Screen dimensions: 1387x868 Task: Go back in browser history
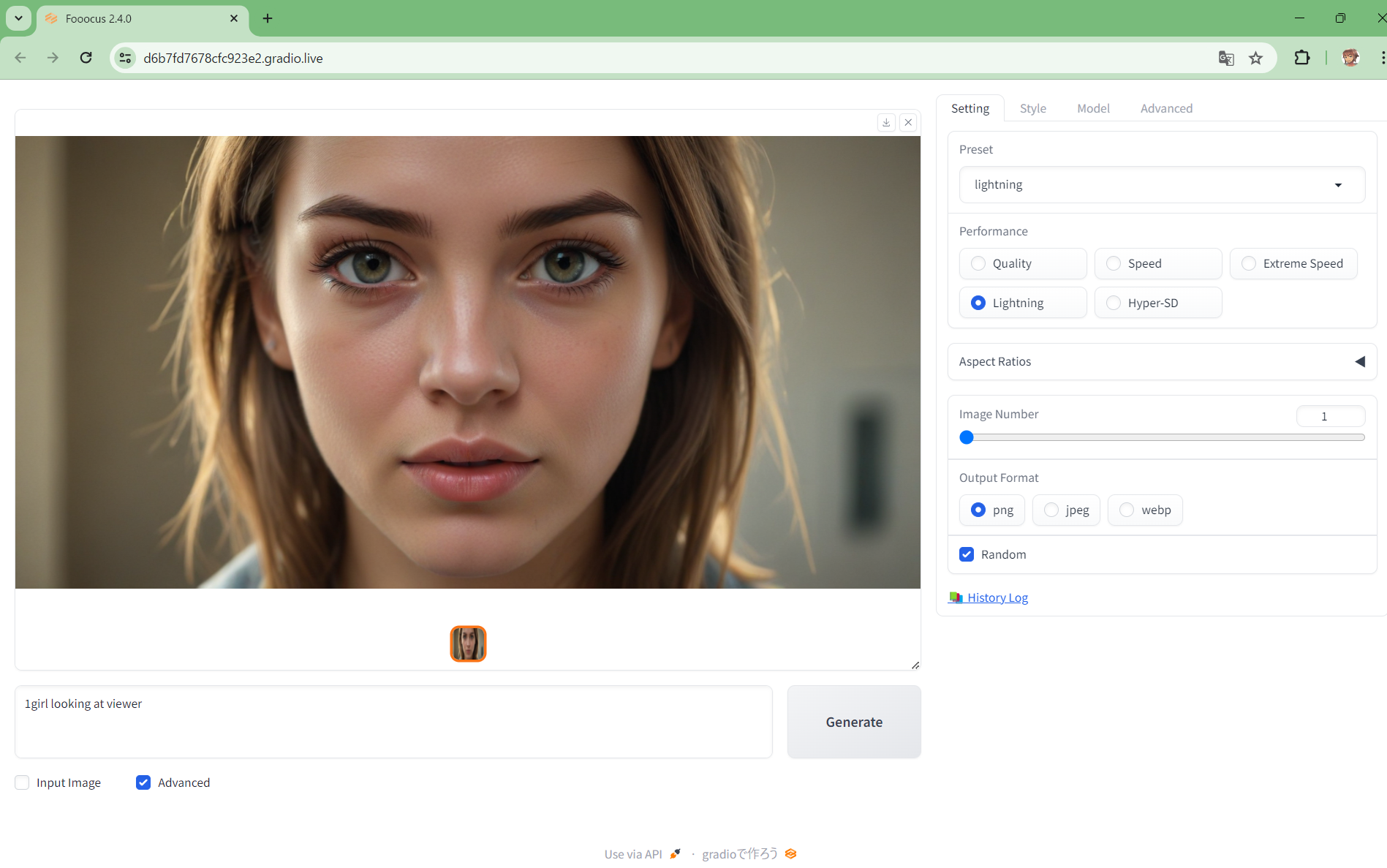pos(20,58)
